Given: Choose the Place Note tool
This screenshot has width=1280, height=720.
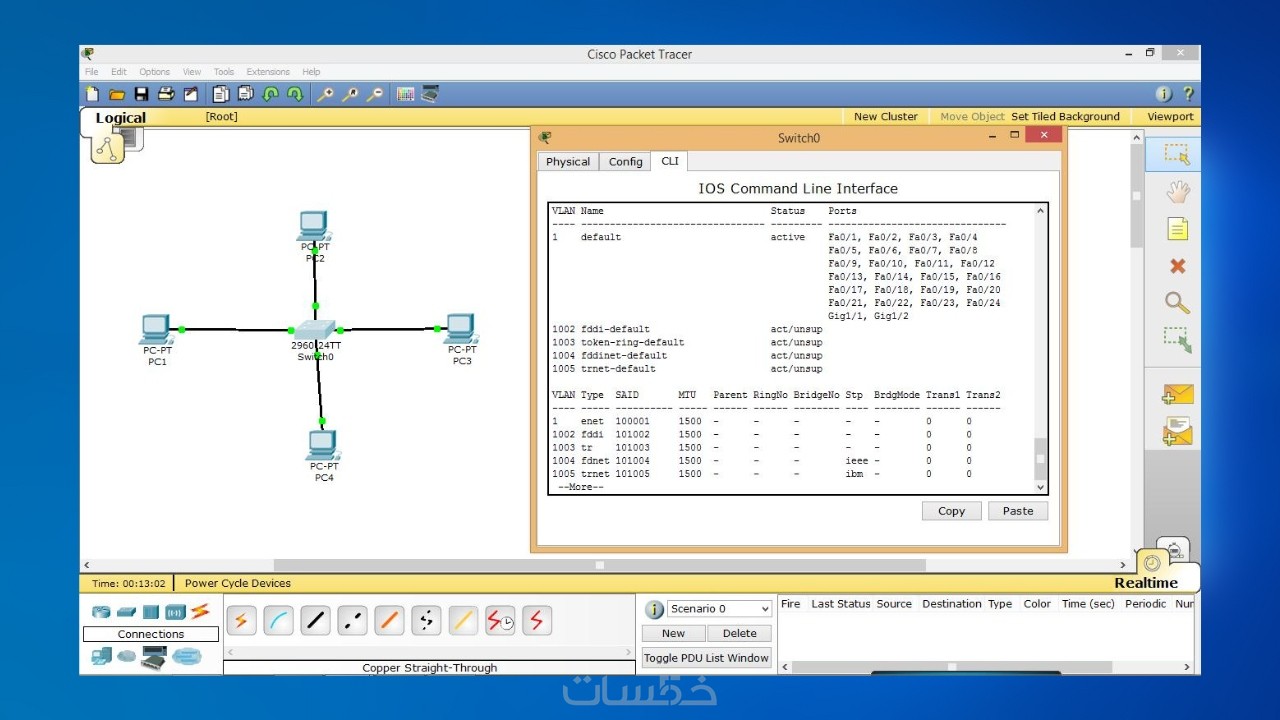Looking at the screenshot, I should [1177, 230].
